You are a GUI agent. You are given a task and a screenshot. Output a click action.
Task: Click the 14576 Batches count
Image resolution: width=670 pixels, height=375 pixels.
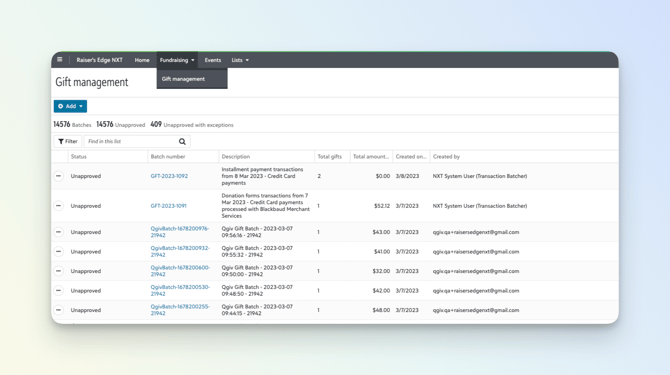click(72, 125)
